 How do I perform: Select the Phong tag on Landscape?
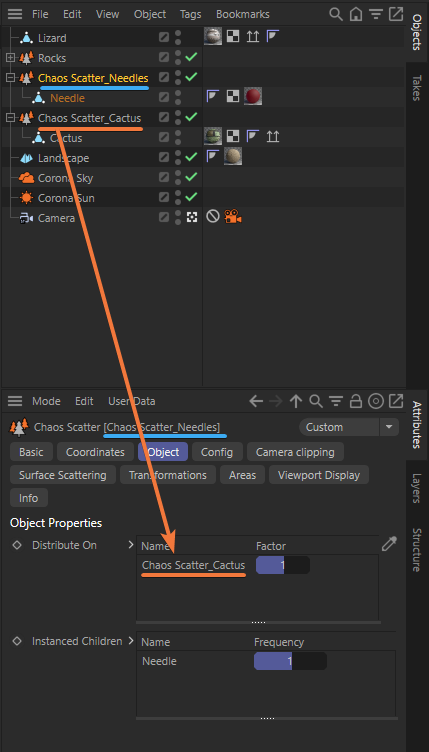click(x=213, y=155)
